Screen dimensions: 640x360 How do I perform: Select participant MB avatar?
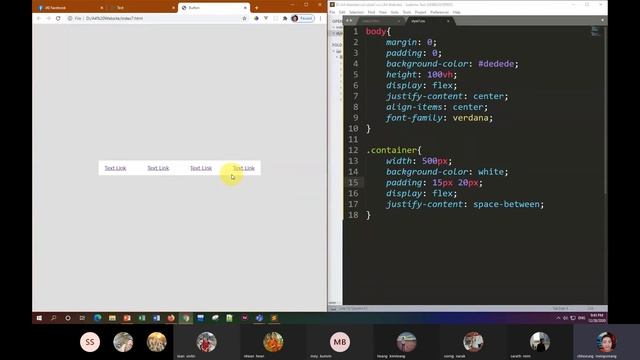340,342
